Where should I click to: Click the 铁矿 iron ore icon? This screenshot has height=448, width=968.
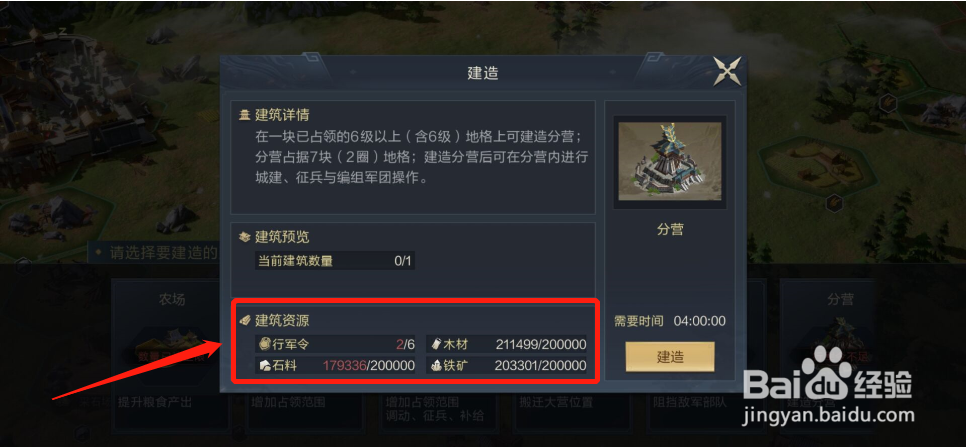tap(435, 365)
